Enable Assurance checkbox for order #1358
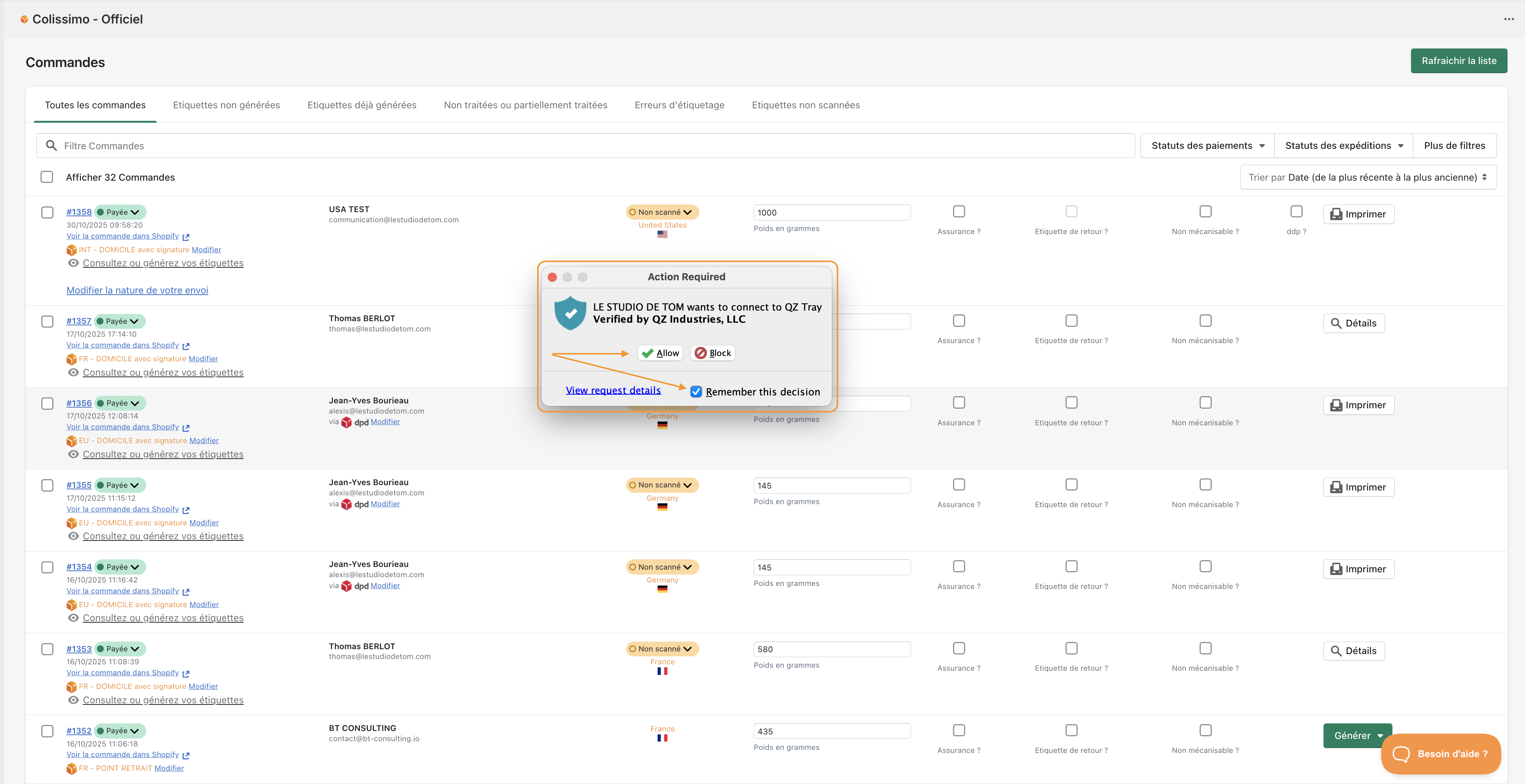The image size is (1525, 784). pyautogui.click(x=958, y=211)
